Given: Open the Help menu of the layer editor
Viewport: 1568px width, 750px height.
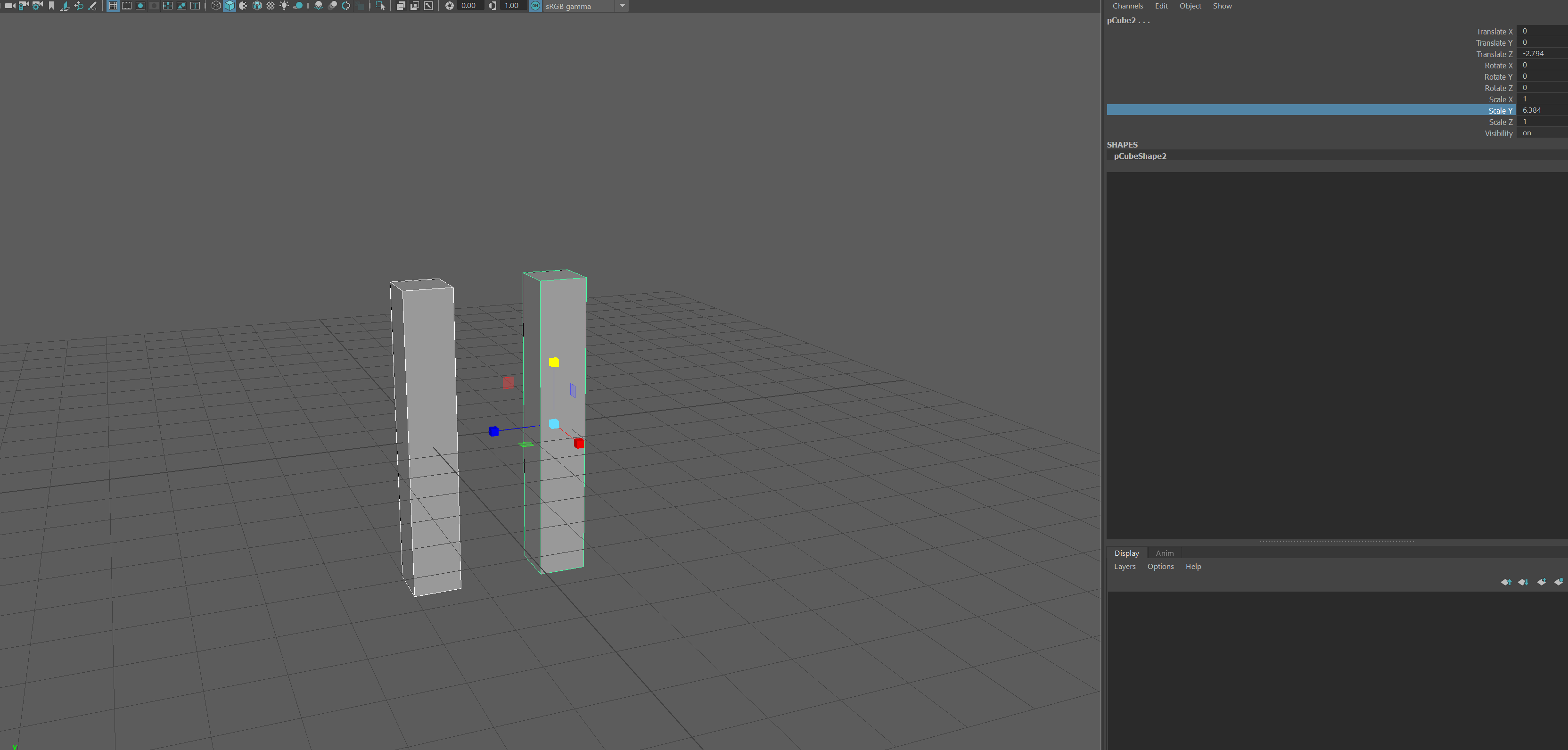Looking at the screenshot, I should pos(1193,566).
